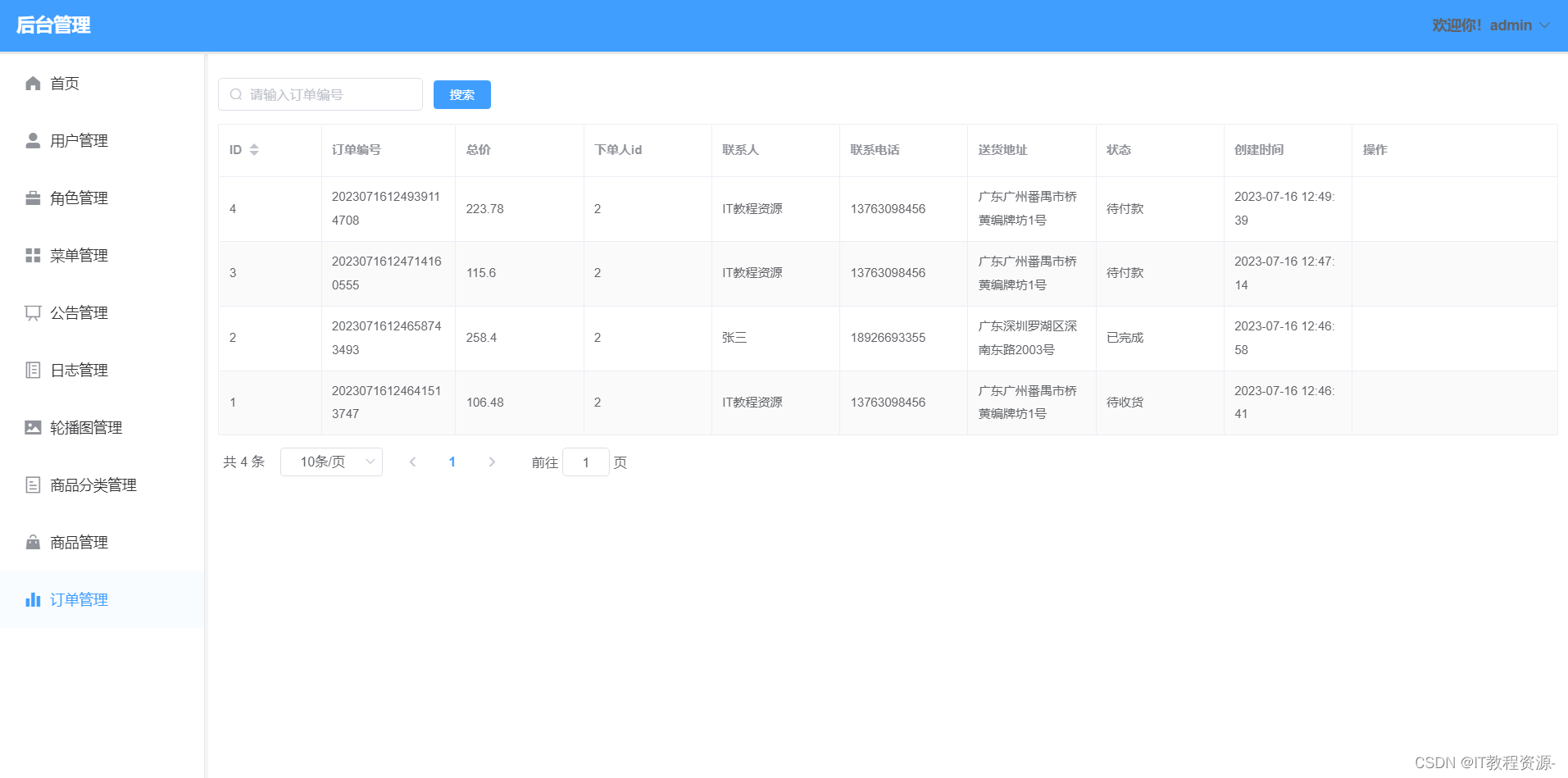This screenshot has width=1568, height=778.
Task: Open the 日志管理 section
Action: click(102, 371)
